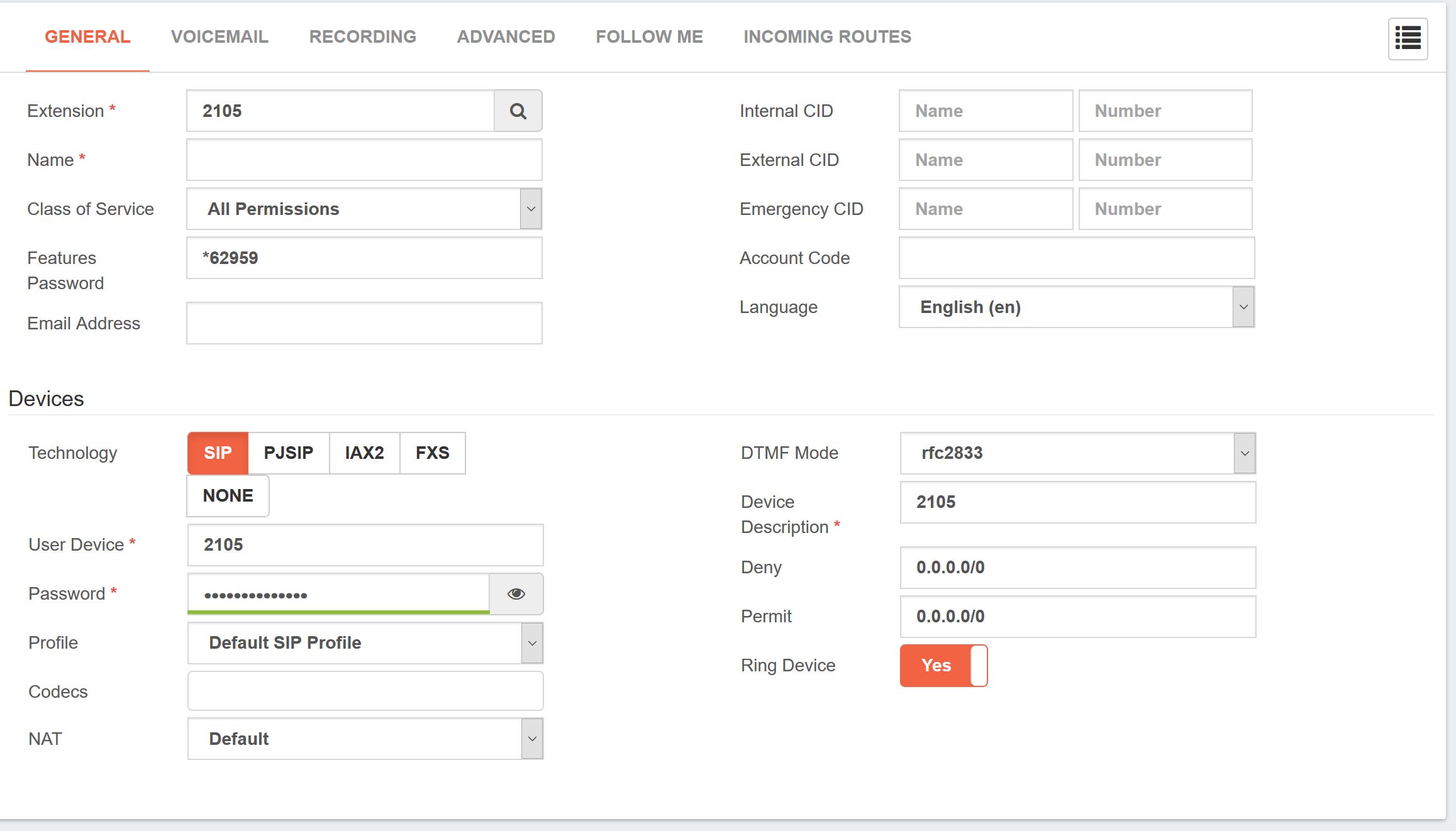Reveal password with the eye icon
1456x831 pixels.
(x=516, y=594)
